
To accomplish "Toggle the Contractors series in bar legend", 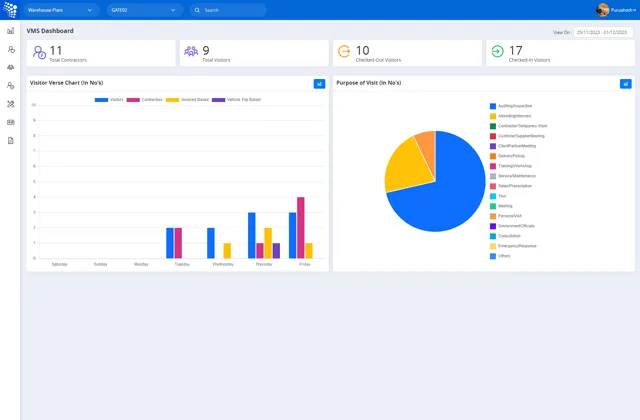I will (x=144, y=100).
